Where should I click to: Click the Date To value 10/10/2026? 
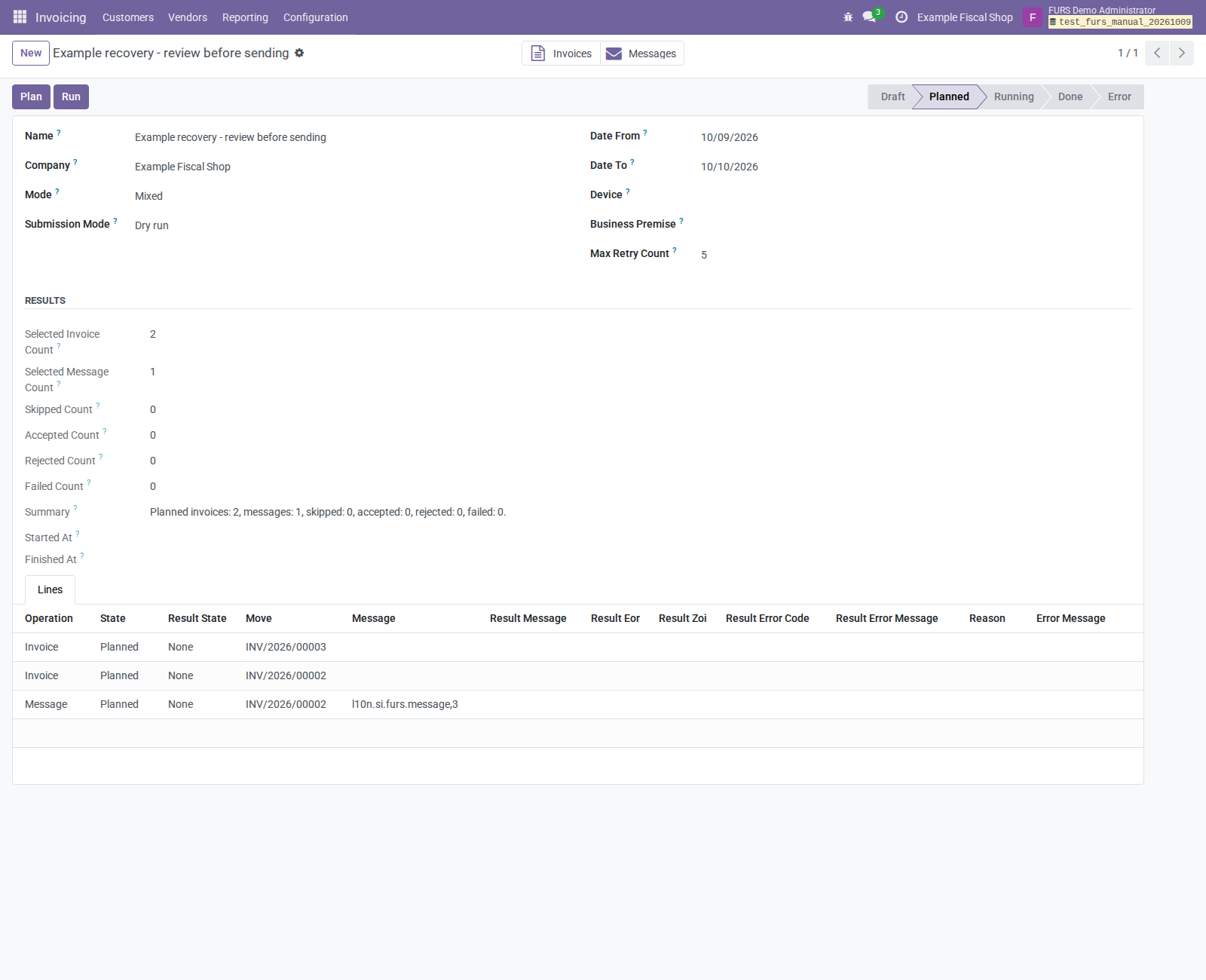point(730,167)
